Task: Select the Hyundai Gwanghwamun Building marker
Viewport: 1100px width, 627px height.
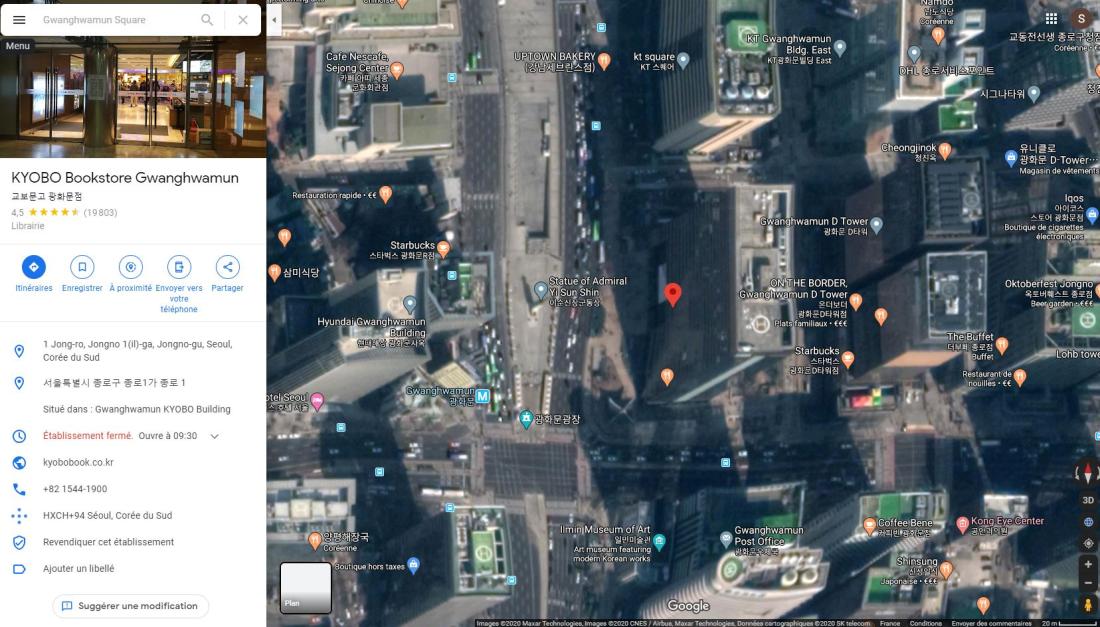Action: click(x=410, y=304)
